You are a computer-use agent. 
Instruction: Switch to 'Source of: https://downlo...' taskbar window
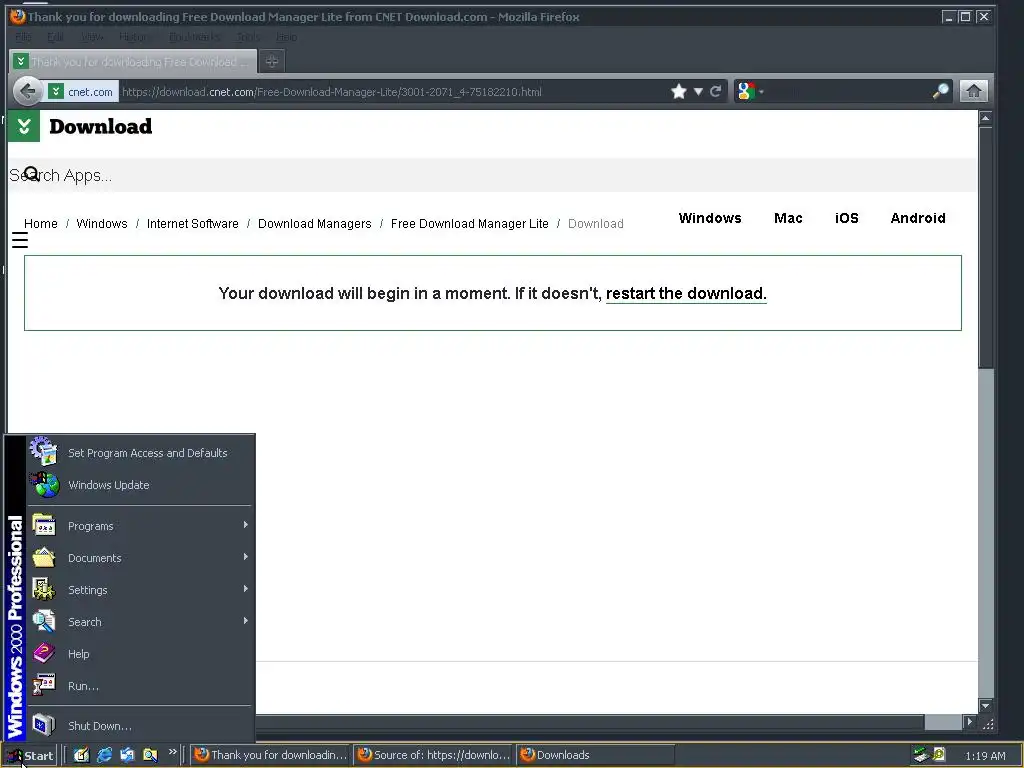434,755
